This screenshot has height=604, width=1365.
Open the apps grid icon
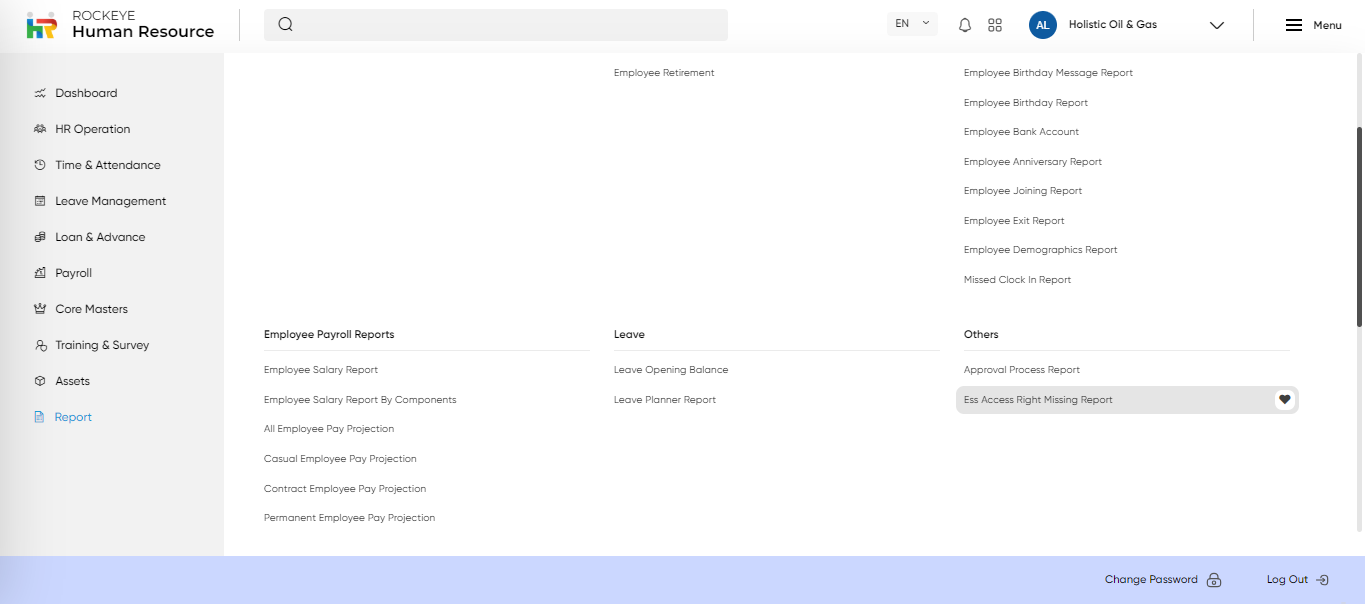[x=995, y=25]
